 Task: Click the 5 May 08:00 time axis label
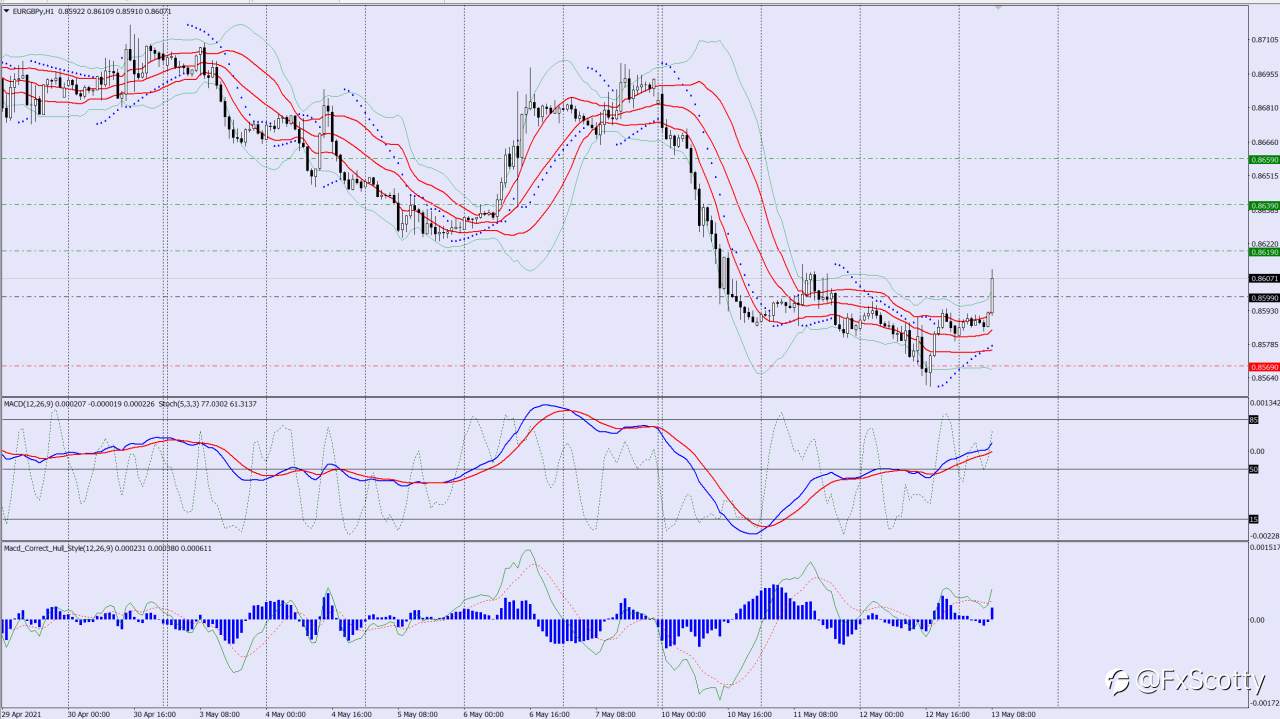point(418,714)
